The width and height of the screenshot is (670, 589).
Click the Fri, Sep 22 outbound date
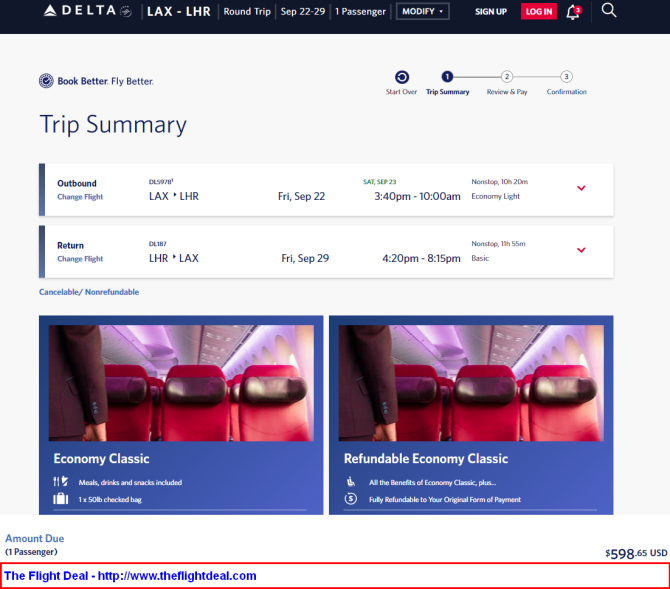coord(301,196)
